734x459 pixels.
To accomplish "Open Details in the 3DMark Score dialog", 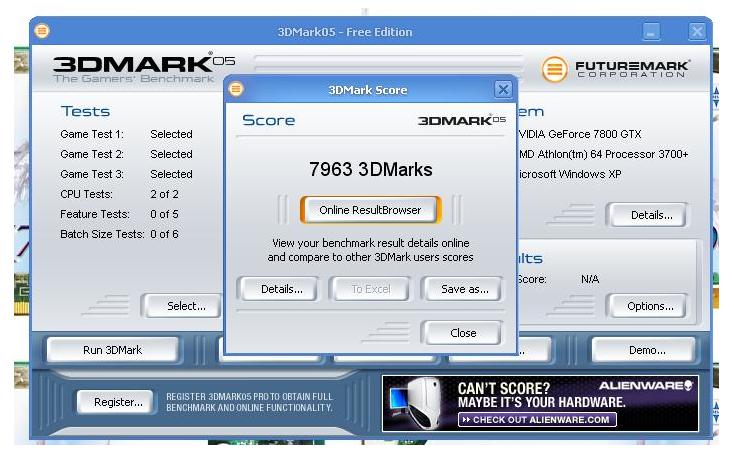I will 281,289.
